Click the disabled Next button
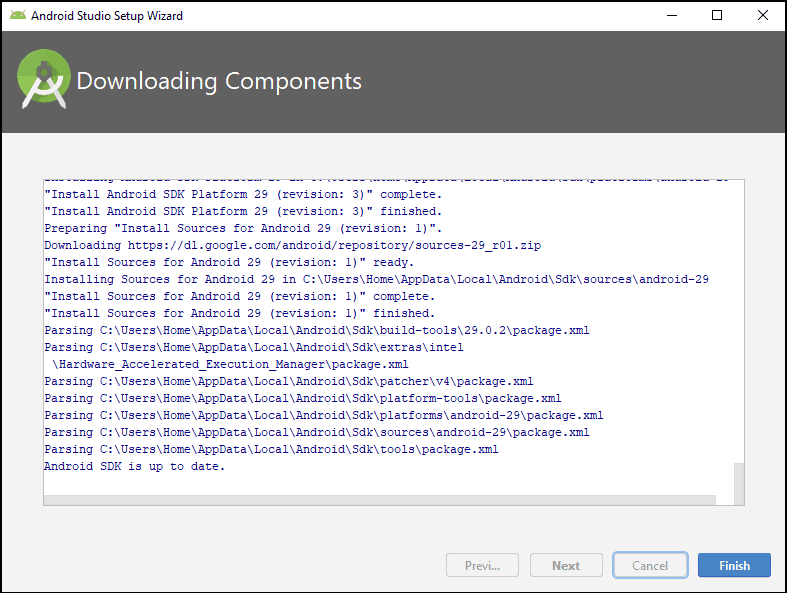This screenshot has height=593, width=787. 566,565
